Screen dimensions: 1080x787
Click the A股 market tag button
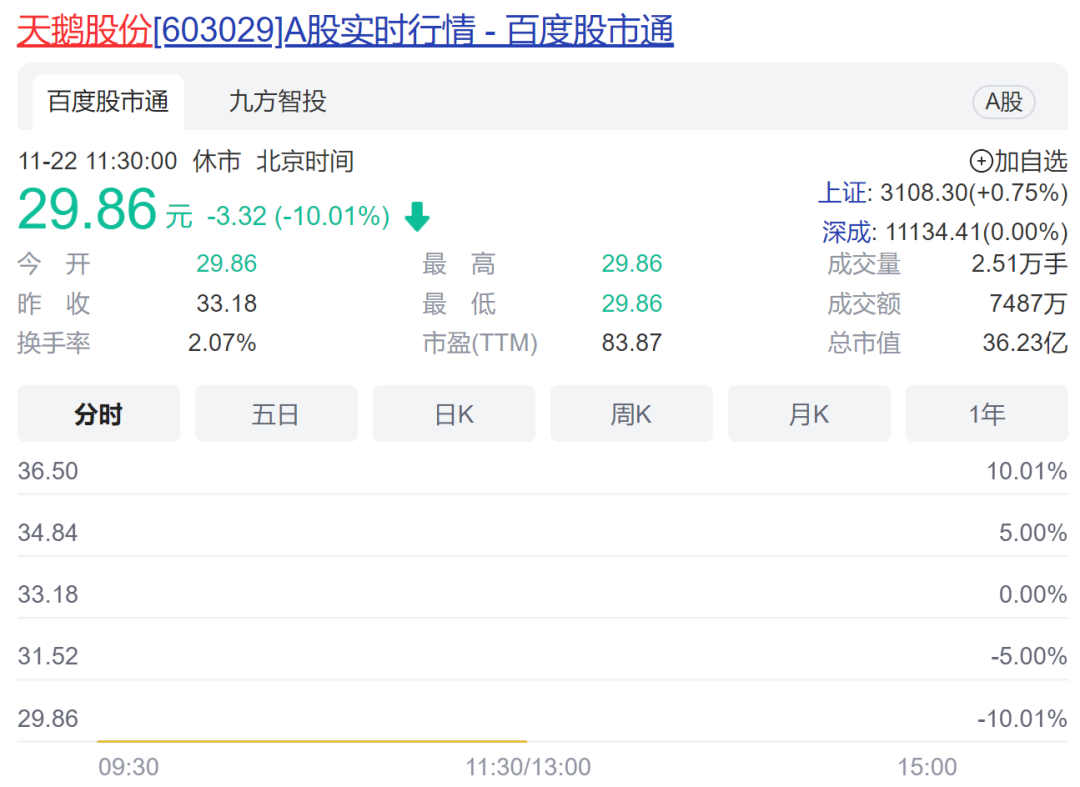(x=1004, y=102)
